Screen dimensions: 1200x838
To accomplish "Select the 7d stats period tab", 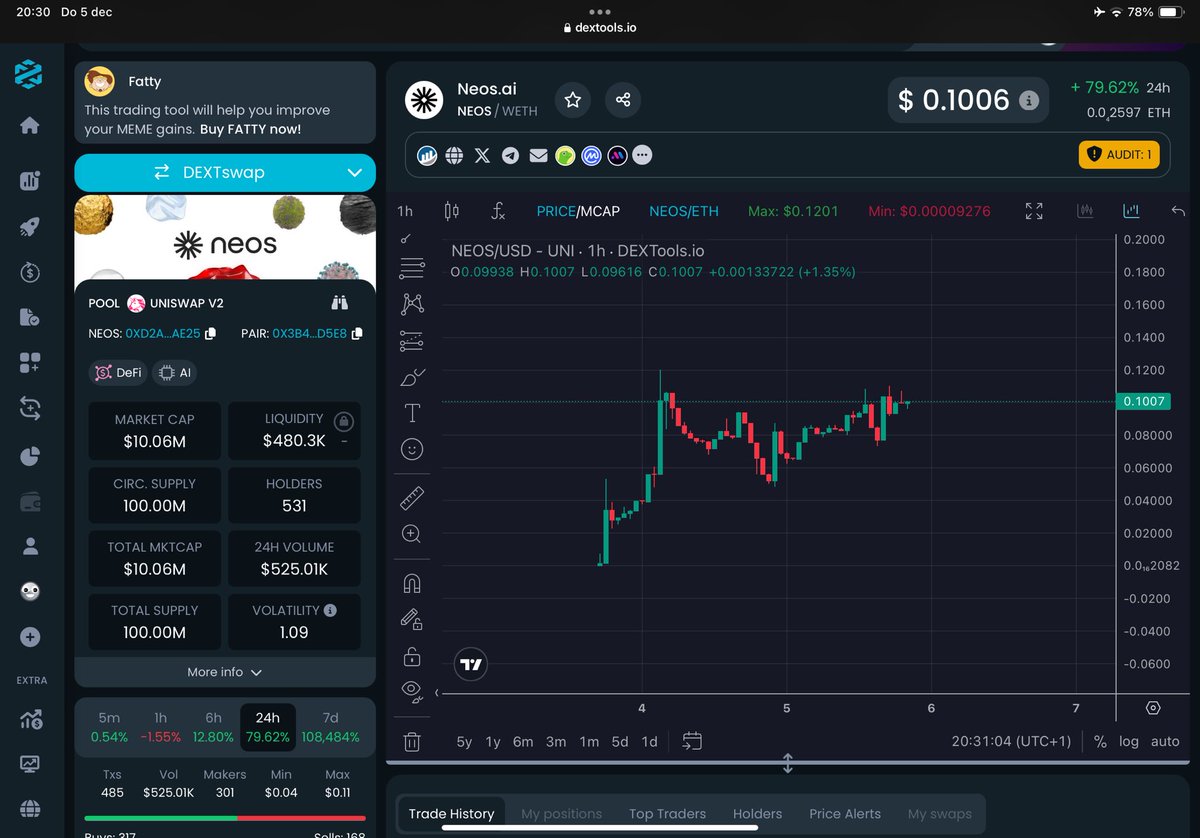I will [x=330, y=727].
